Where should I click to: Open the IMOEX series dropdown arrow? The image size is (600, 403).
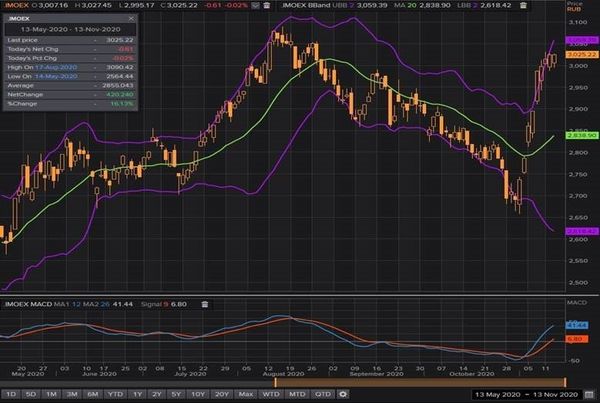pyautogui.click(x=255, y=5)
